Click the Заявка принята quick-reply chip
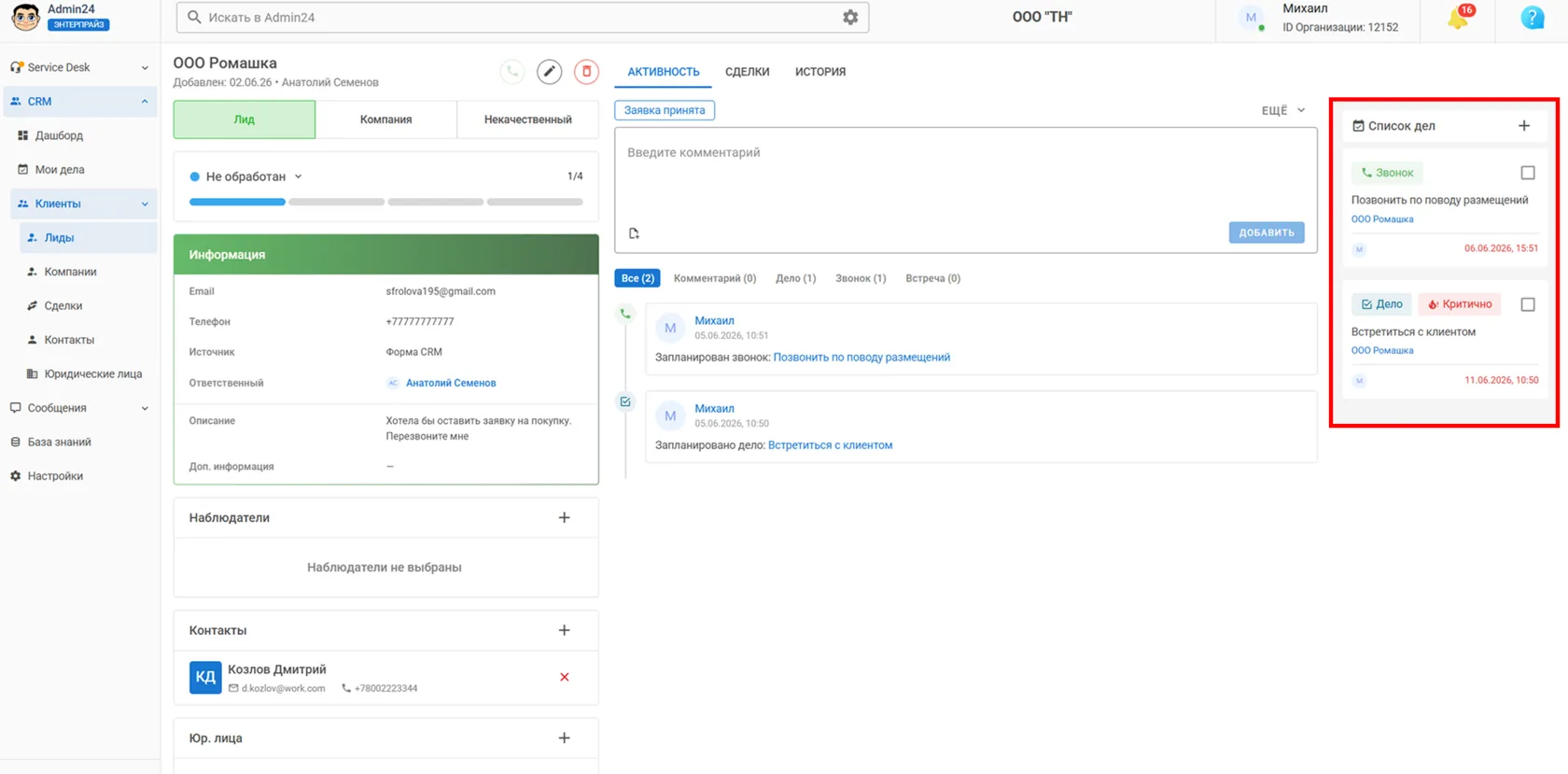 [665, 110]
